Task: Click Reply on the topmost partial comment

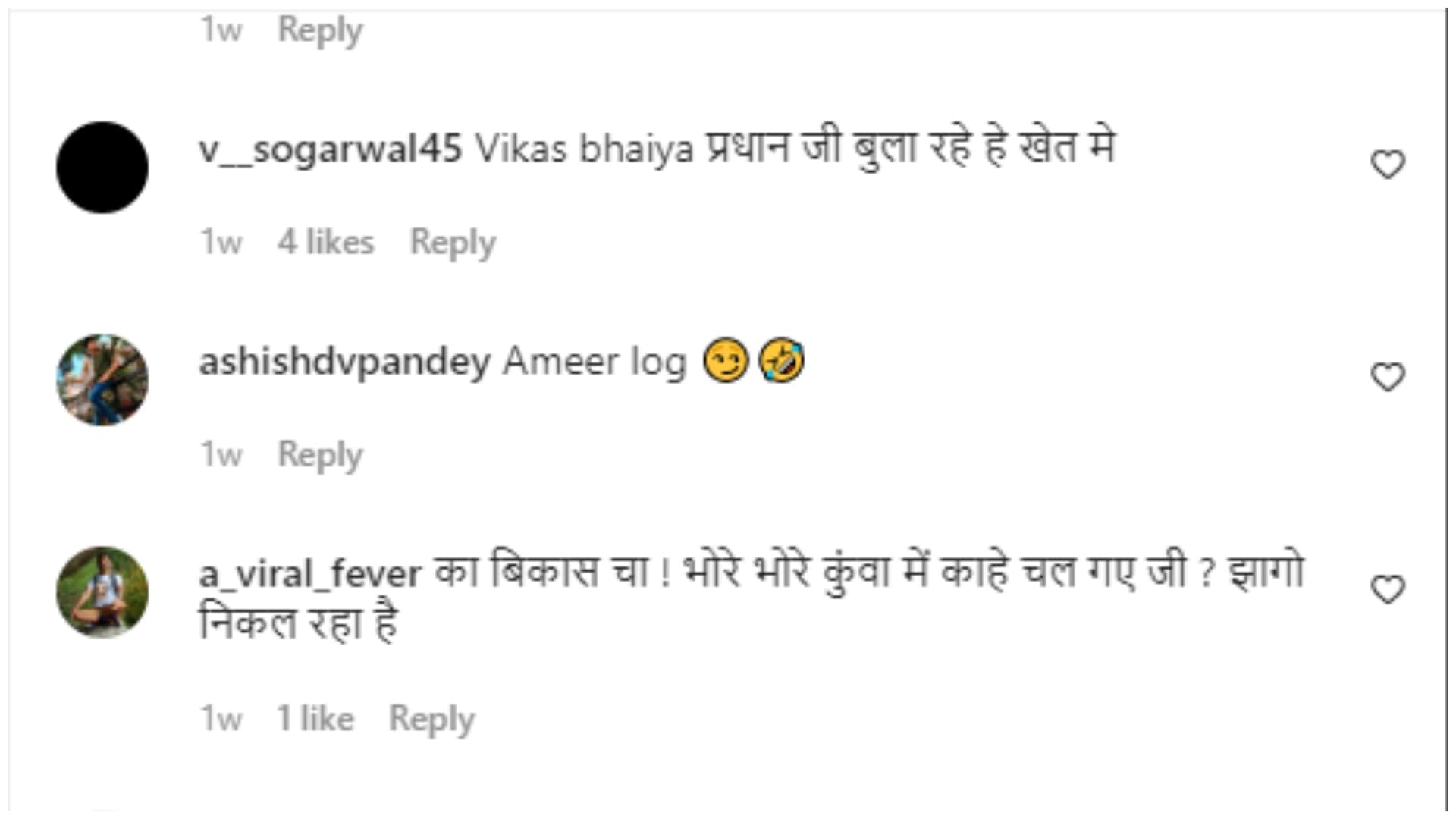Action: [320, 30]
